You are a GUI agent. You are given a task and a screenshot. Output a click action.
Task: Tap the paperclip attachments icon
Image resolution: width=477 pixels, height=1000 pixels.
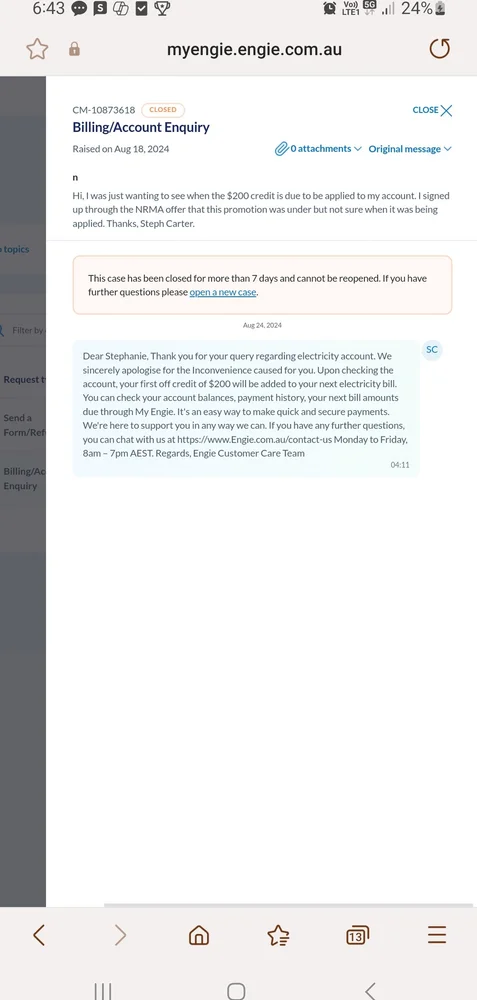pos(281,149)
